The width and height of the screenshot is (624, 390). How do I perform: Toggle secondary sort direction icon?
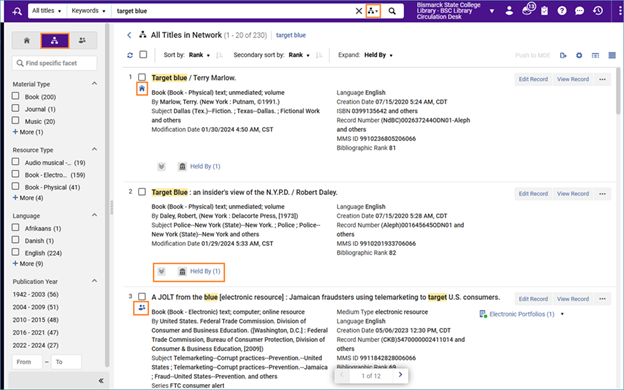point(319,55)
